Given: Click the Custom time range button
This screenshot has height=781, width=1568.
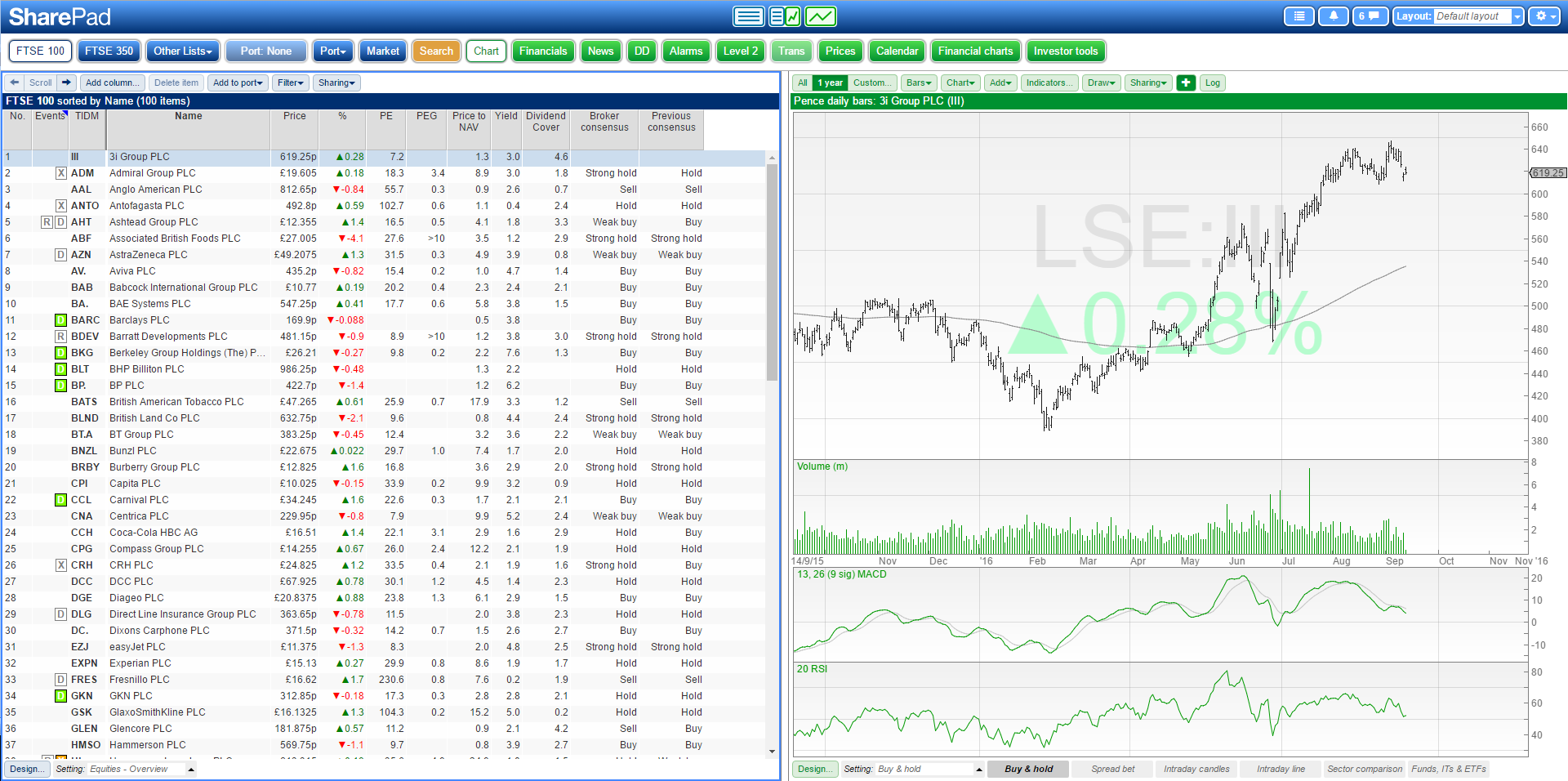Looking at the screenshot, I should point(872,83).
